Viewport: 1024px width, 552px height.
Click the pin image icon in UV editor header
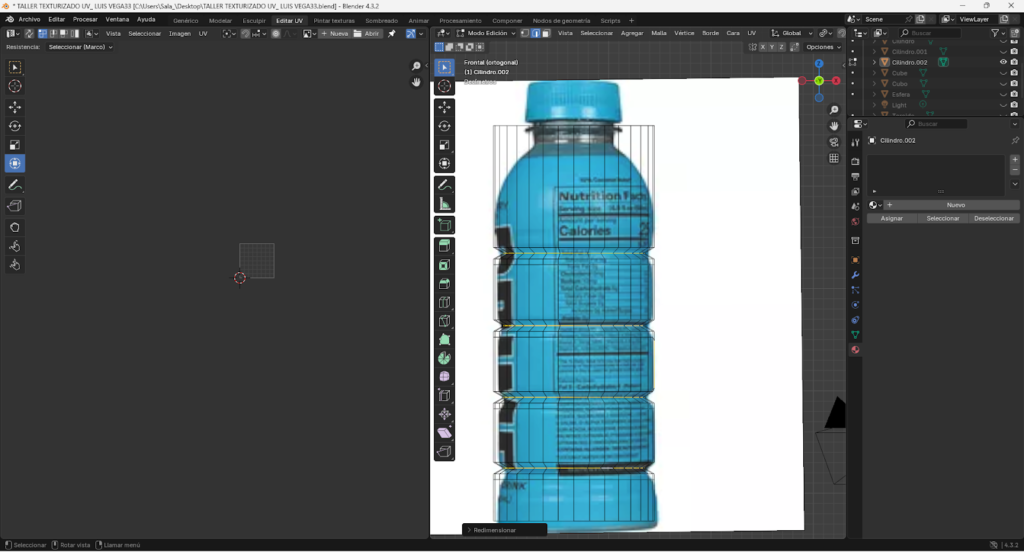coord(392,33)
